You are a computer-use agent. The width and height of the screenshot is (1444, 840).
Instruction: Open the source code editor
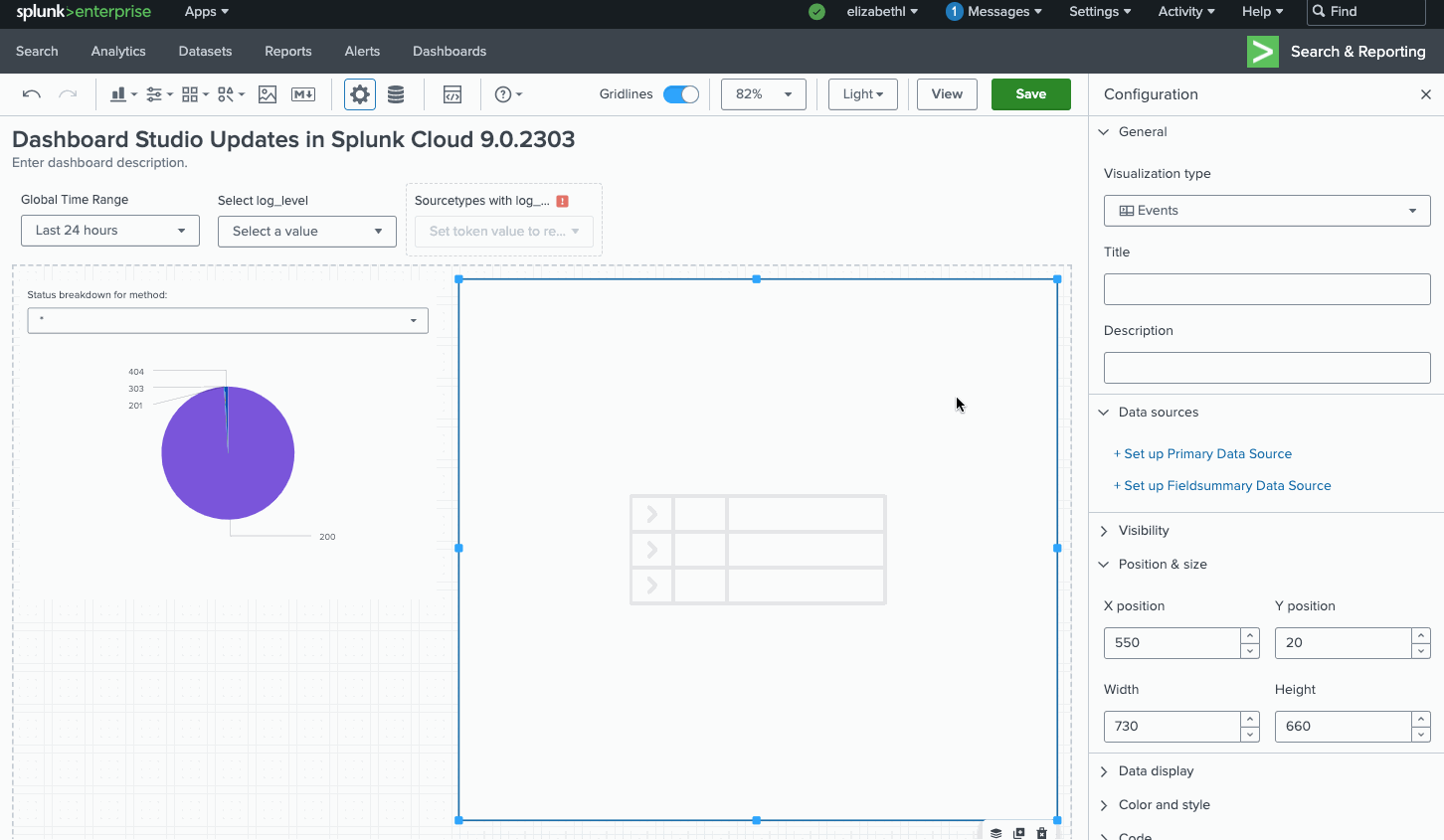(x=452, y=94)
